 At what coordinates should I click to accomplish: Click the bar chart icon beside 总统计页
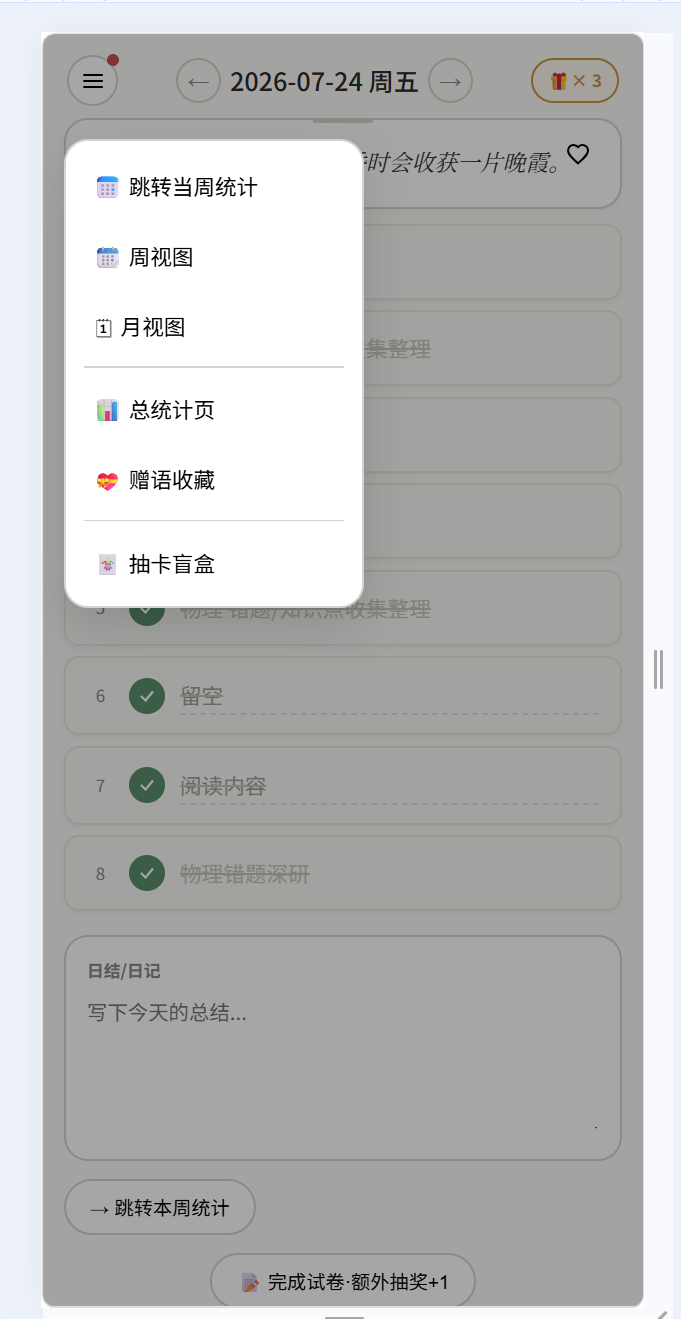pyautogui.click(x=107, y=410)
